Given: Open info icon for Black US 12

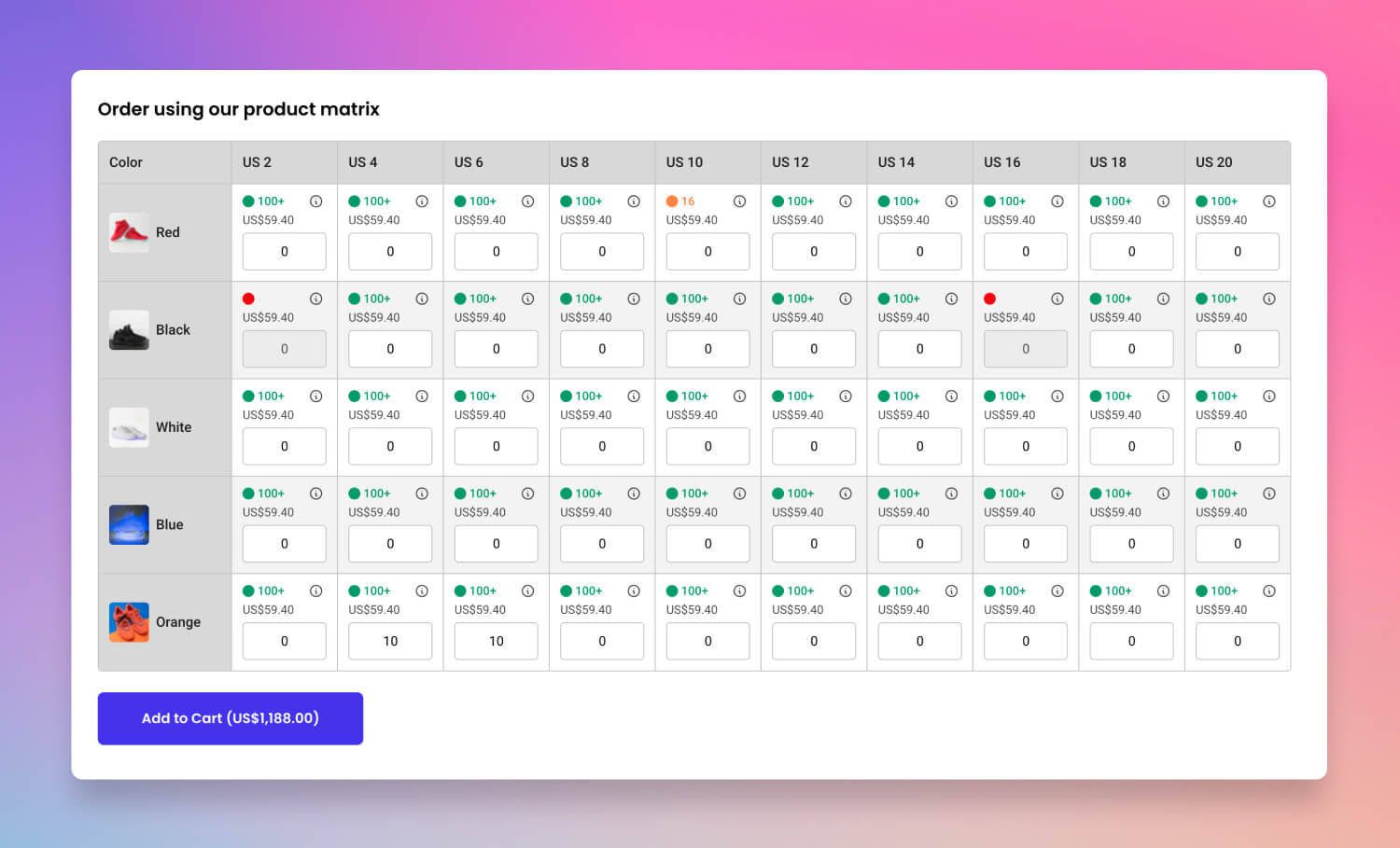Looking at the screenshot, I should [x=846, y=299].
